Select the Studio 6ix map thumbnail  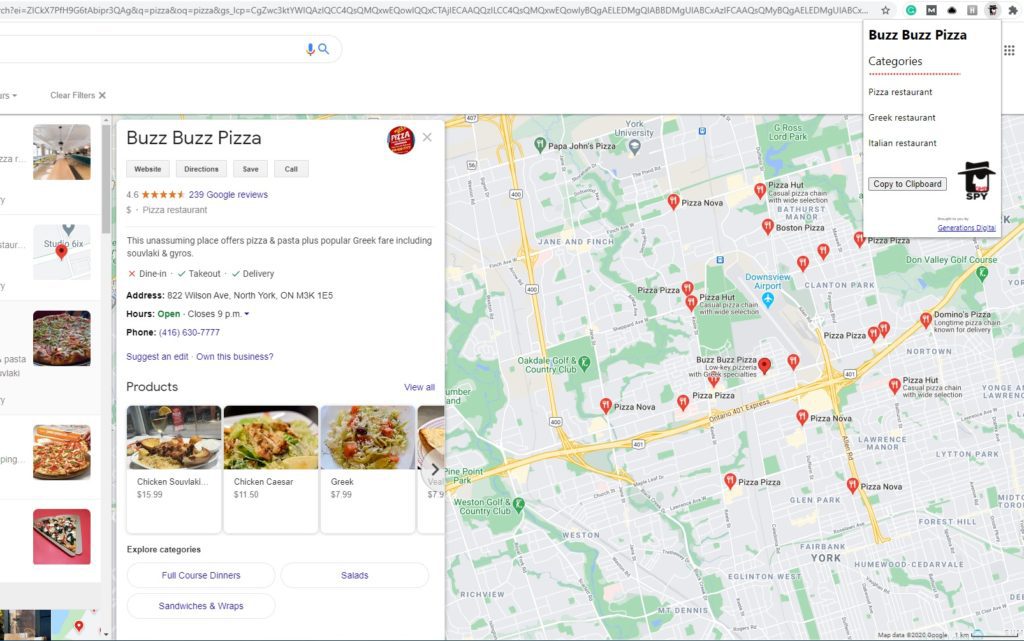point(62,252)
